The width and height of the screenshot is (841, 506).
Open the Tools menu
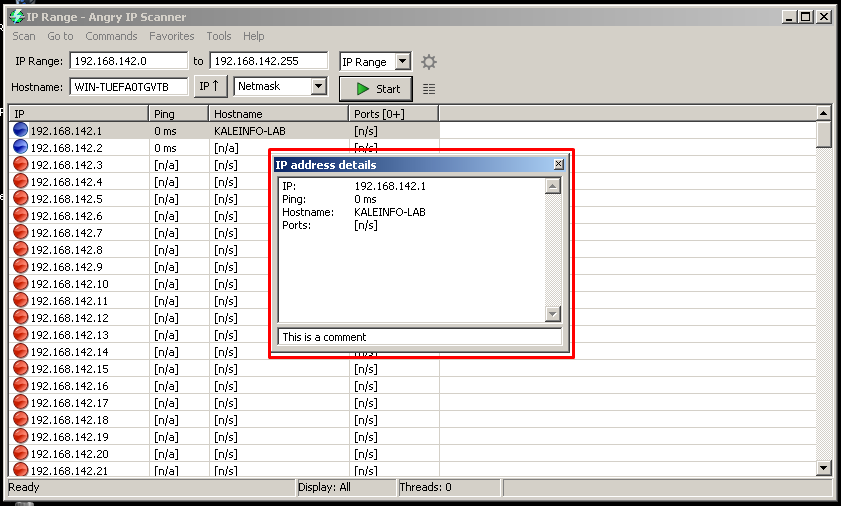219,36
